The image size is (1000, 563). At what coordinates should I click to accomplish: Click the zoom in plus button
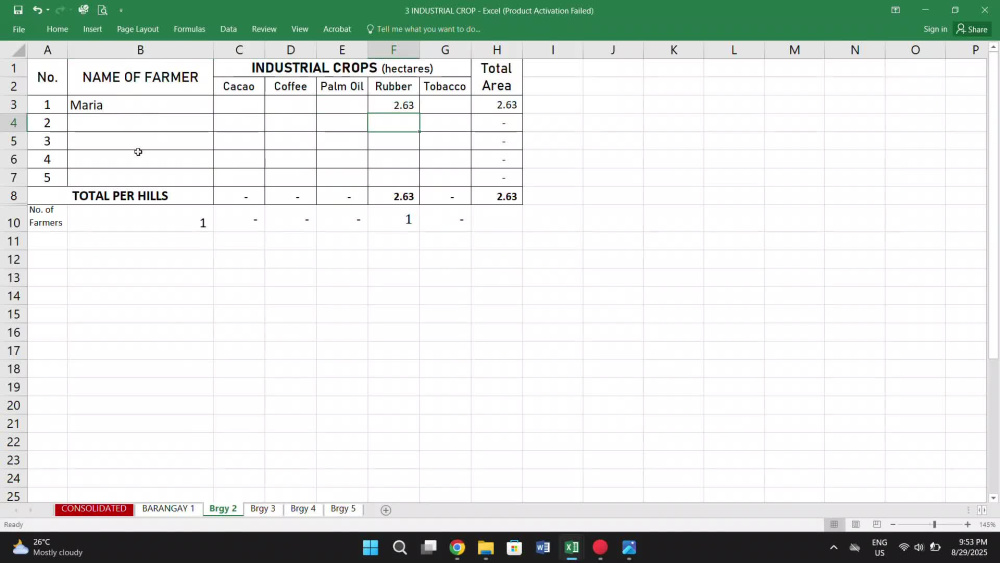(967, 525)
